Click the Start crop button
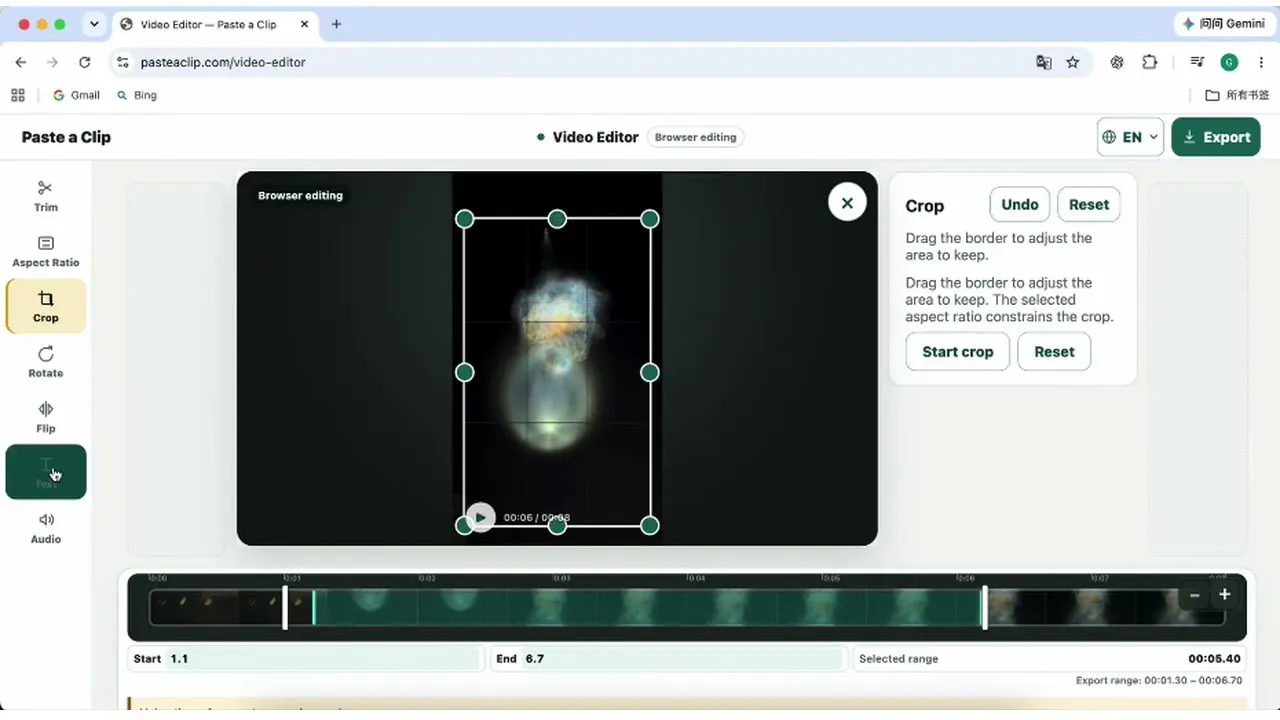Screen dimensions: 1280x720 (x=958, y=352)
